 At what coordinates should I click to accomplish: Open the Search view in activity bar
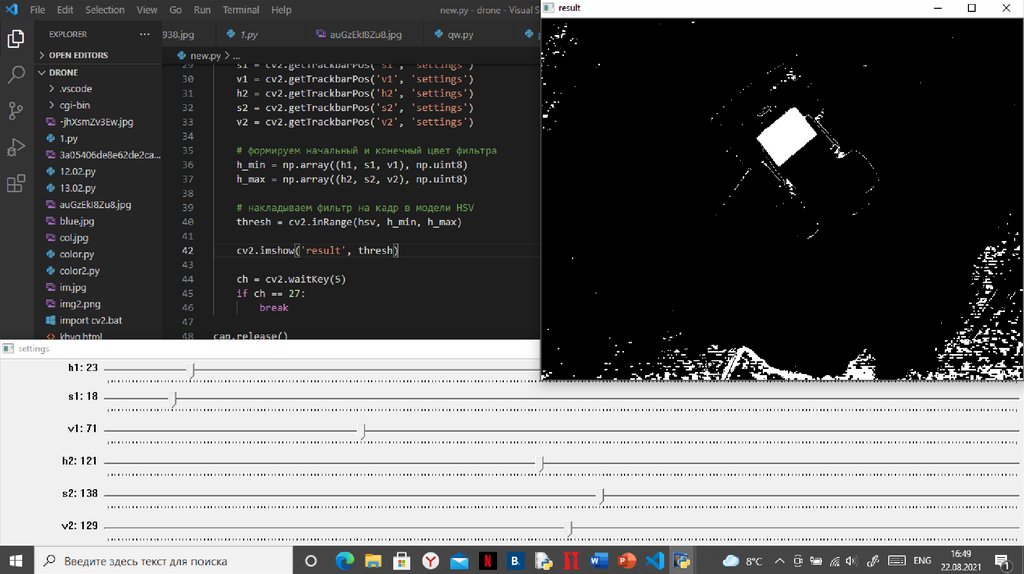[x=16, y=75]
